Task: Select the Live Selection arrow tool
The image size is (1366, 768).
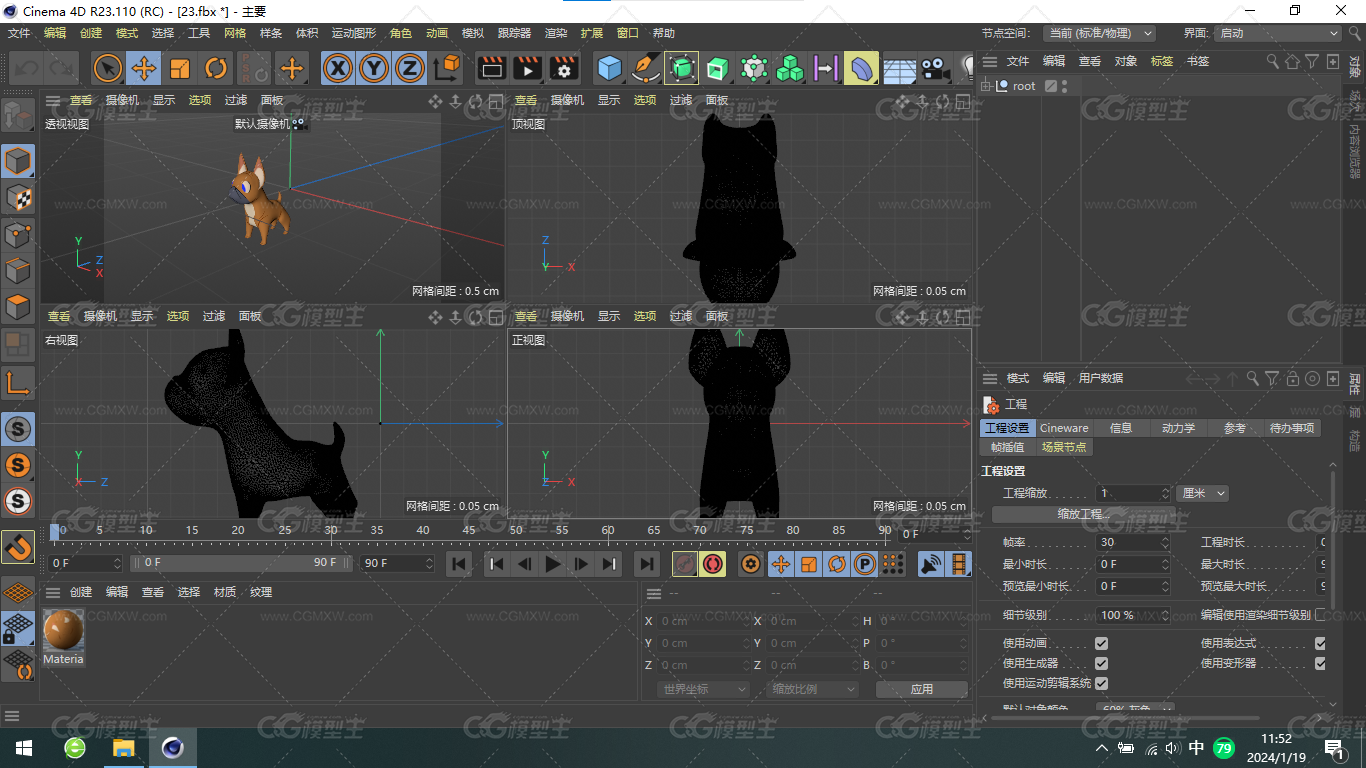Action: 108,68
